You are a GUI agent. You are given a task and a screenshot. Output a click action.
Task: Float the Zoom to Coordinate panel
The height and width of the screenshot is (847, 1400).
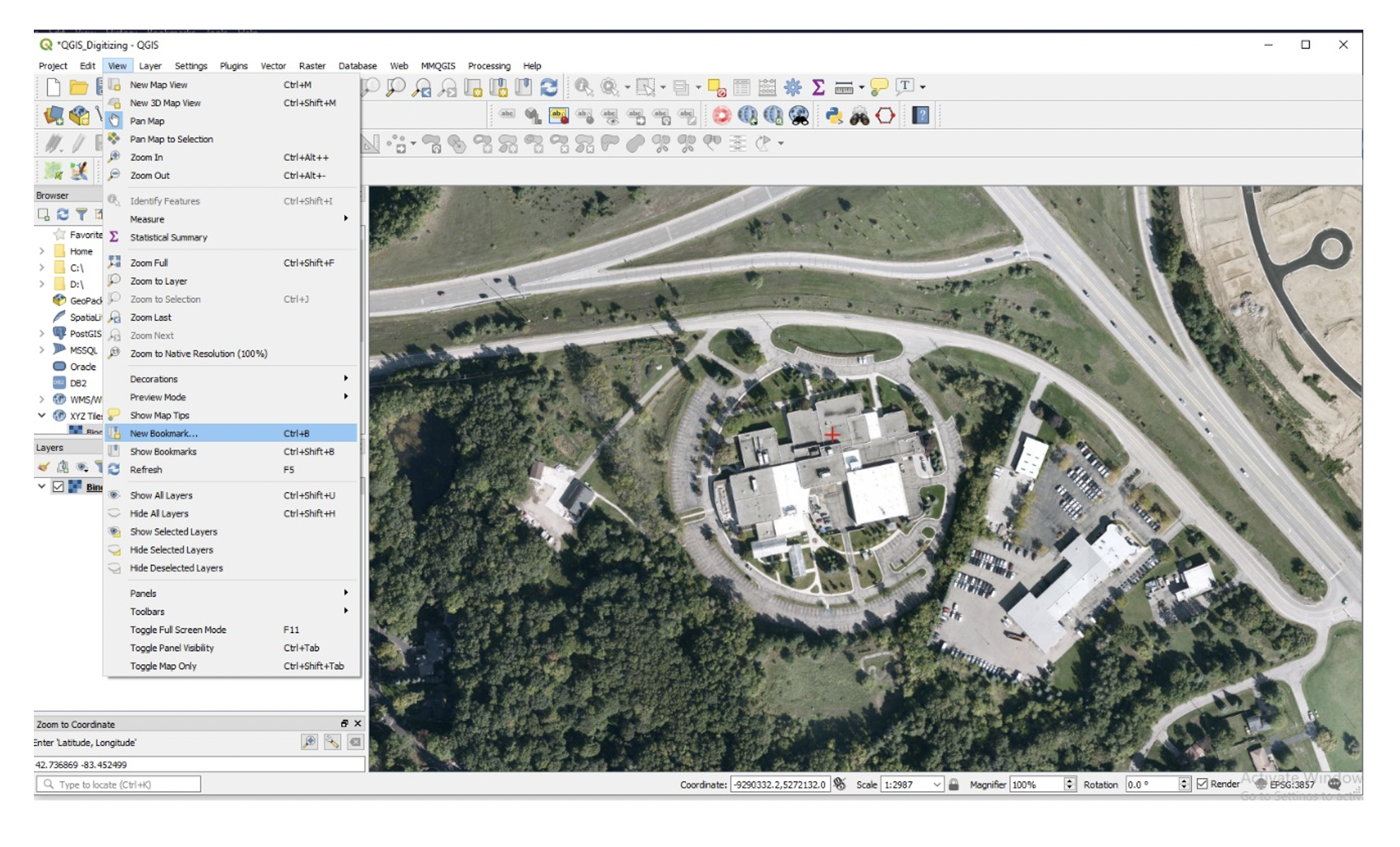click(344, 723)
